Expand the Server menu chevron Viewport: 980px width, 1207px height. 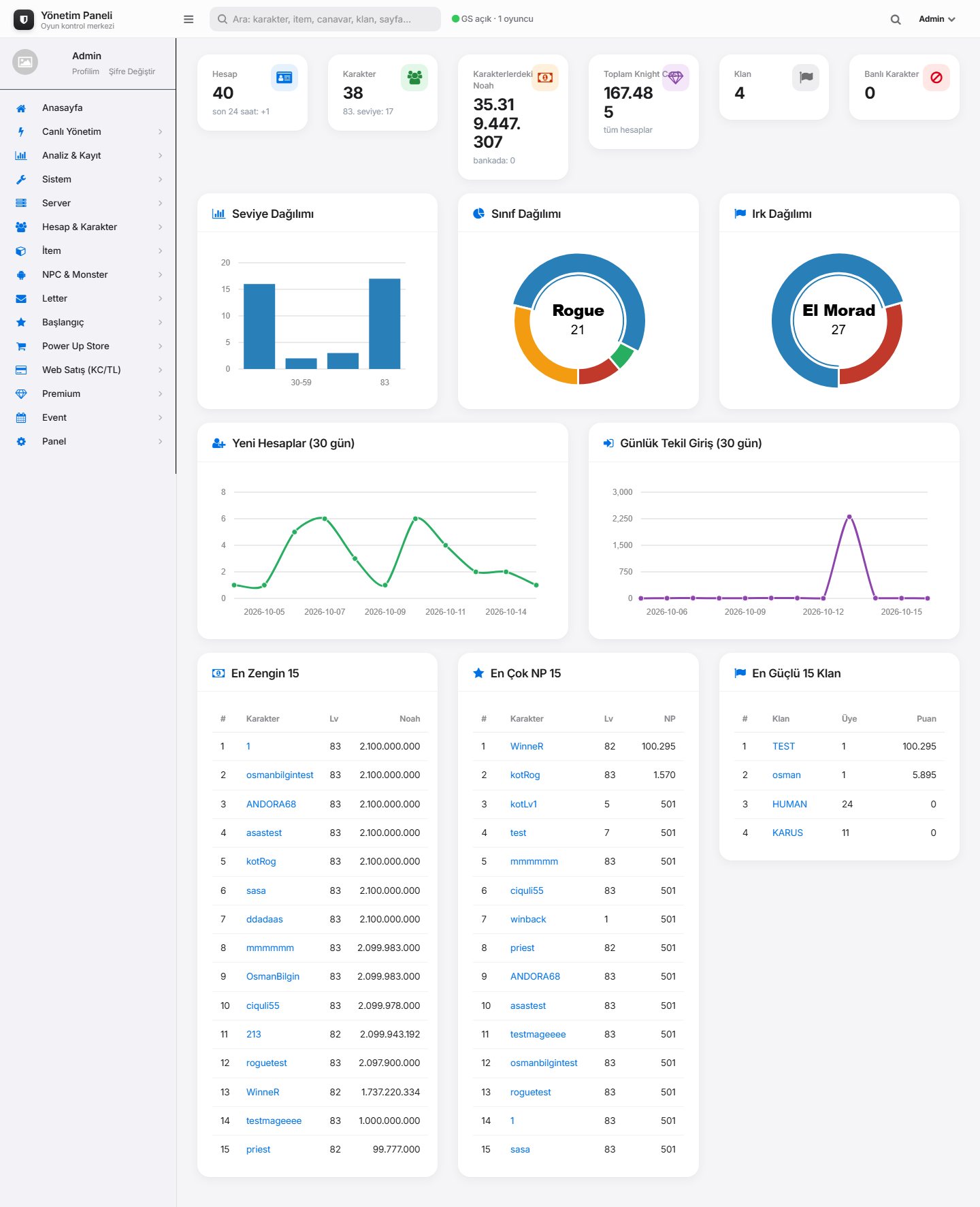coord(160,204)
